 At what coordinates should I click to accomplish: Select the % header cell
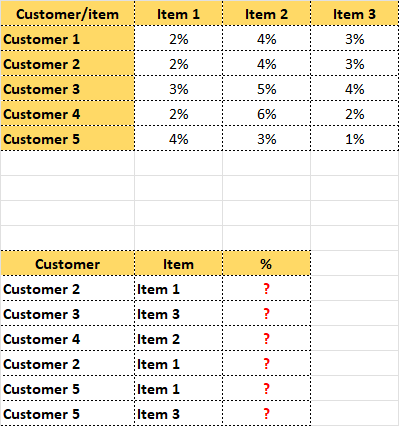[266, 263]
